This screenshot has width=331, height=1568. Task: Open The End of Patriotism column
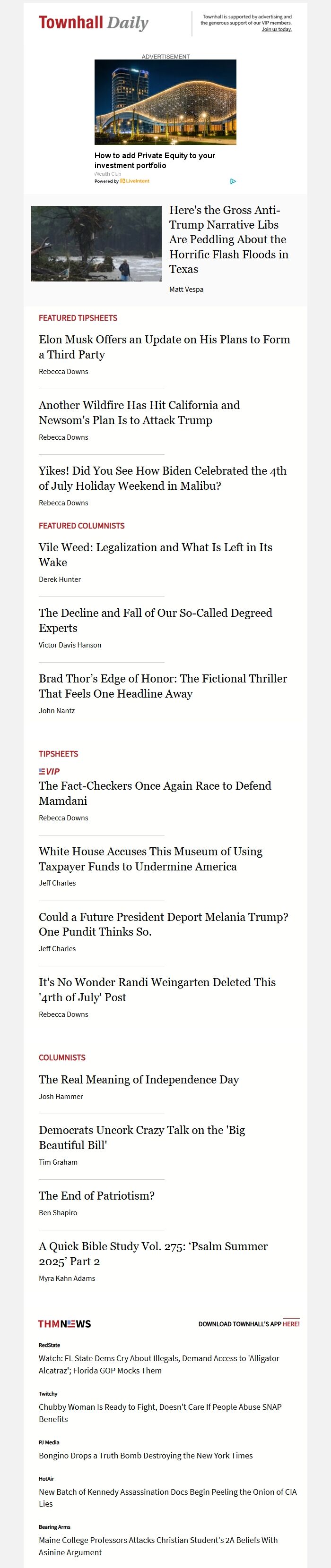pyautogui.click(x=96, y=1195)
